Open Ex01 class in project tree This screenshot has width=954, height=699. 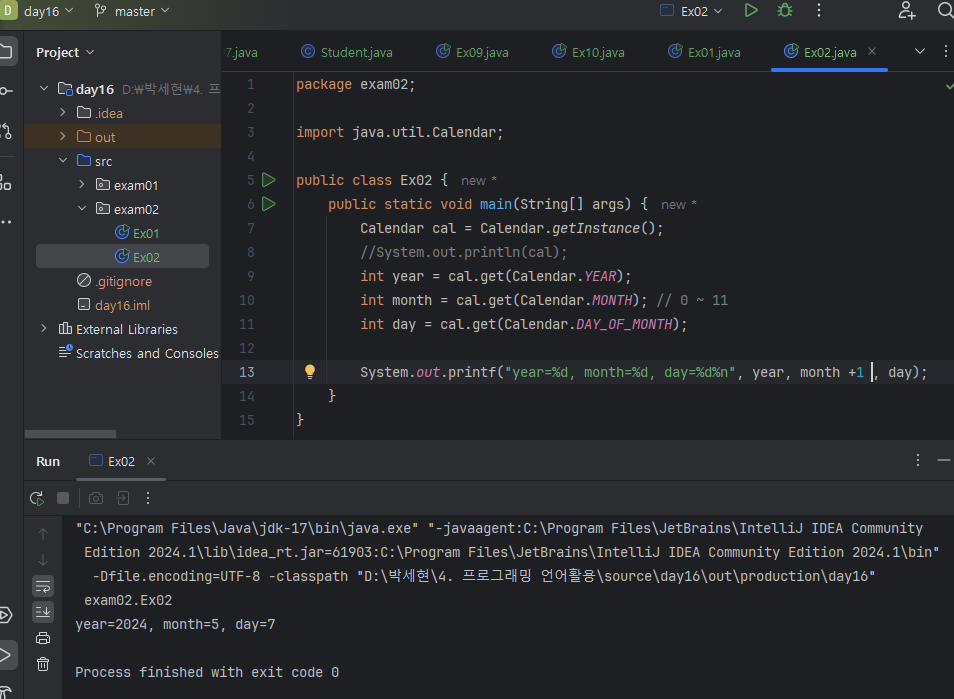138,233
